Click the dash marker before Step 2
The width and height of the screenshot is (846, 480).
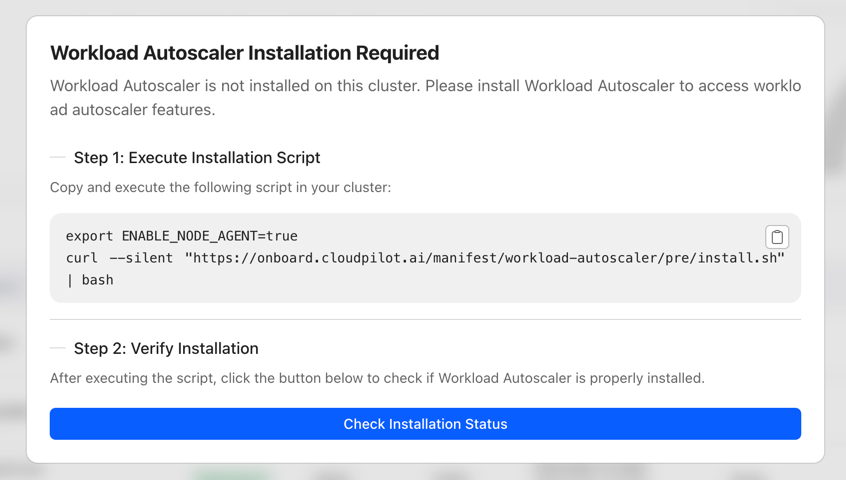(58, 349)
